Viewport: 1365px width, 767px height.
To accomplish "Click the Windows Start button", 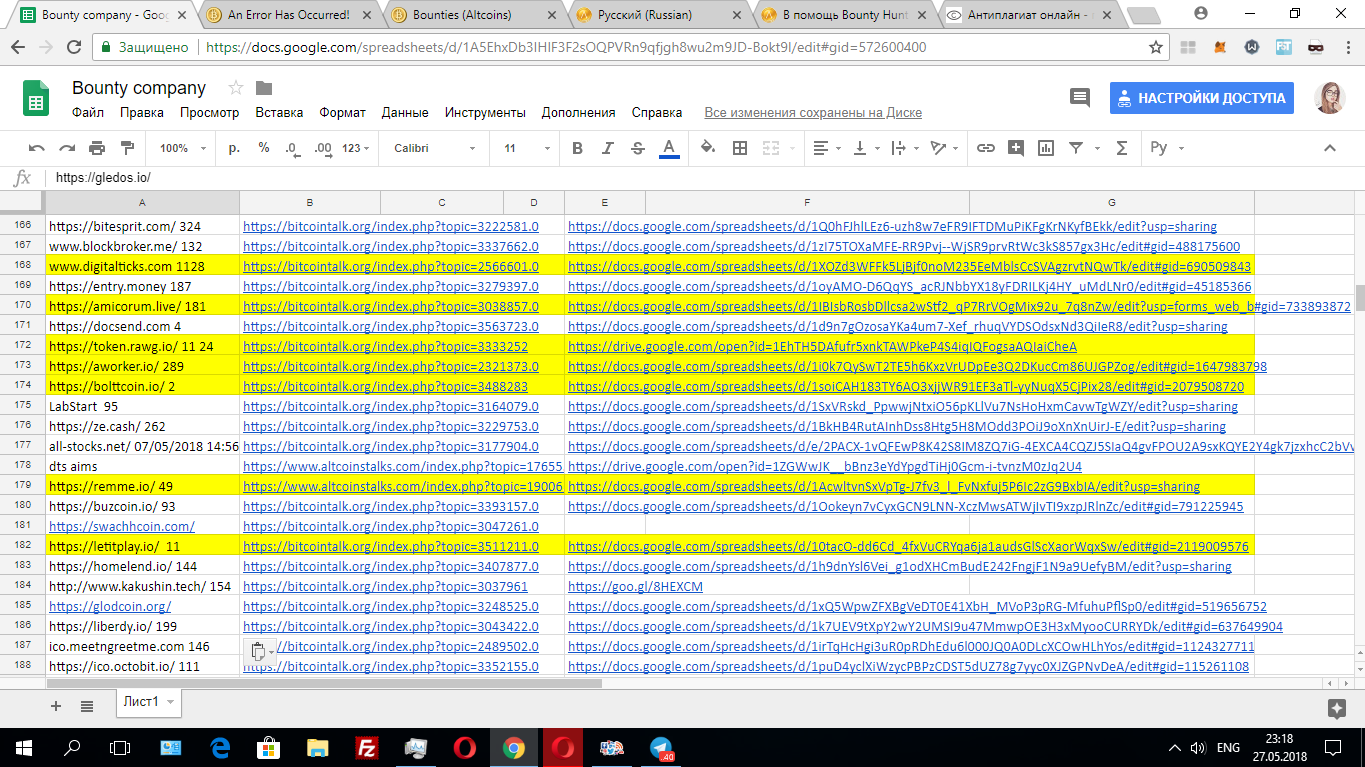I will click(22, 747).
